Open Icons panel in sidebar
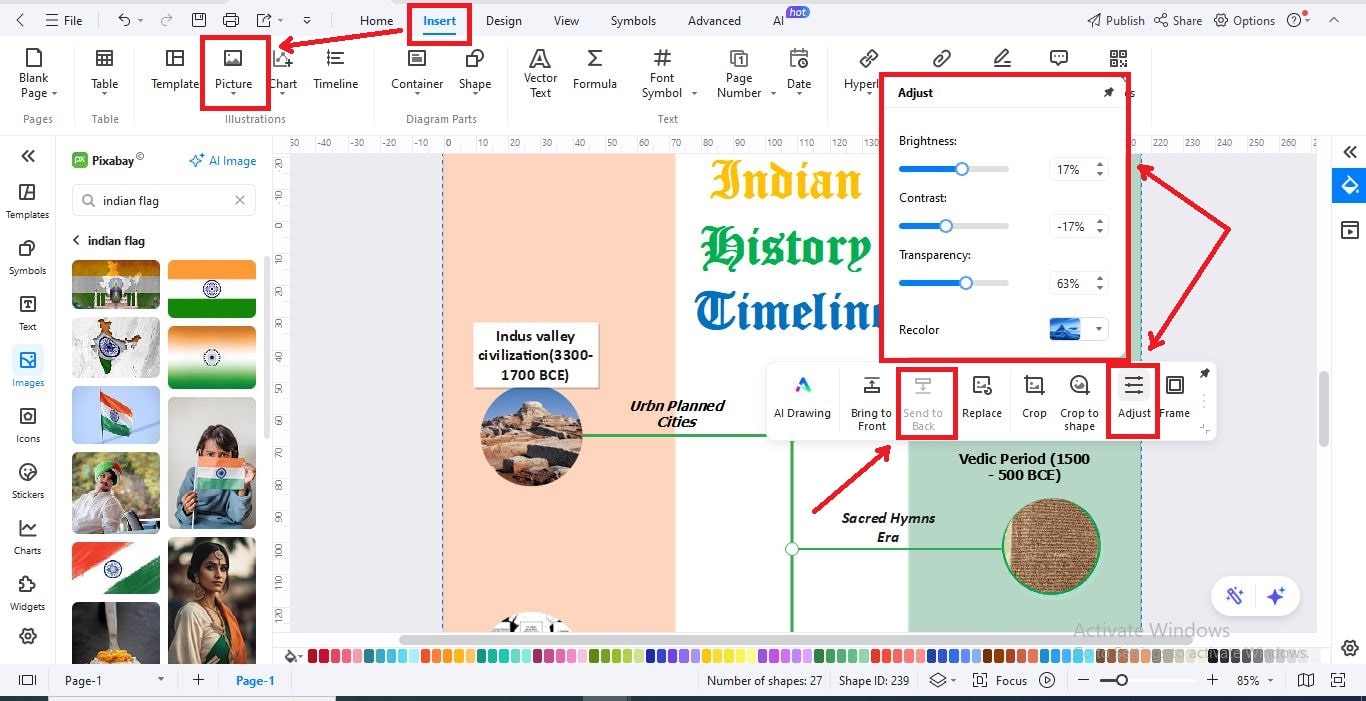Screen dimensions: 1366x701 point(28,424)
